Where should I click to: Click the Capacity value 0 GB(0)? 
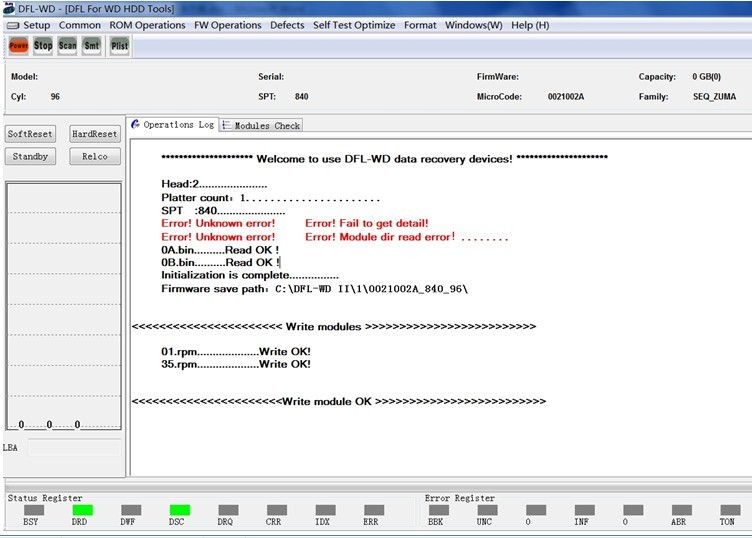pyautogui.click(x=706, y=77)
